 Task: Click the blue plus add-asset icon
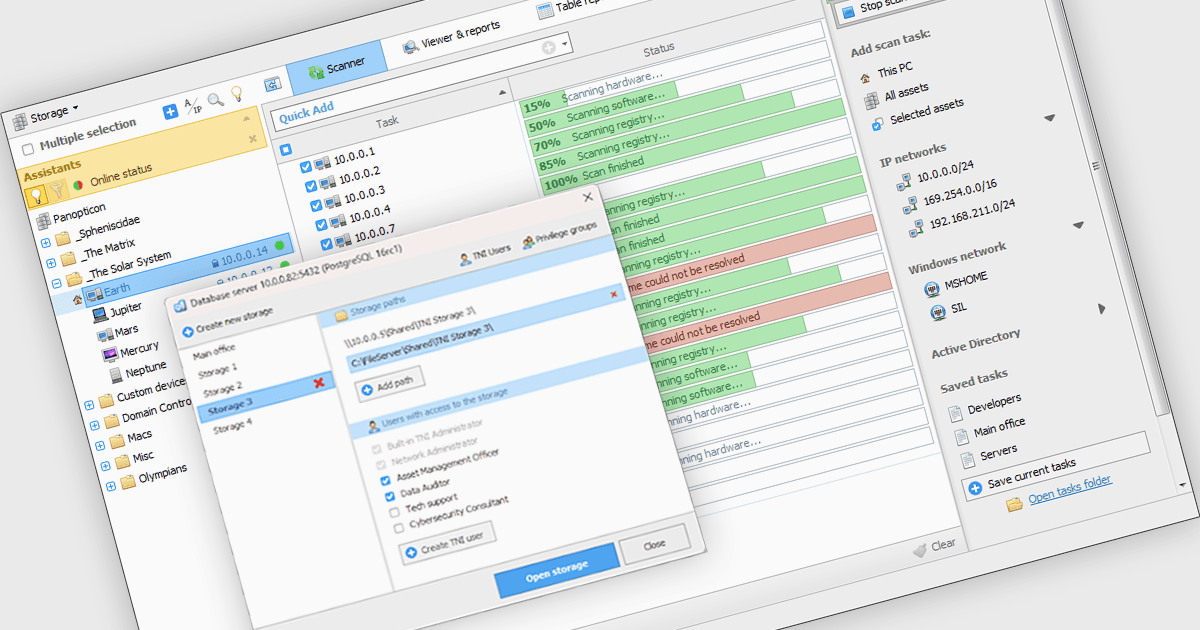(x=170, y=111)
